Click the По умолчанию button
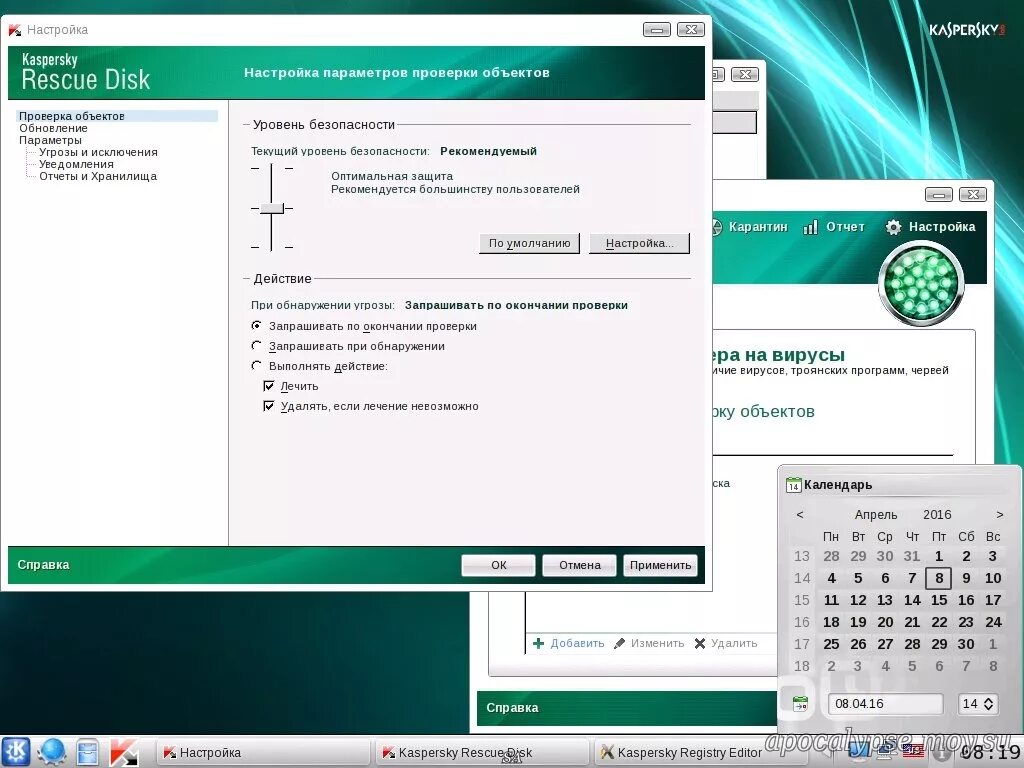 click(529, 243)
